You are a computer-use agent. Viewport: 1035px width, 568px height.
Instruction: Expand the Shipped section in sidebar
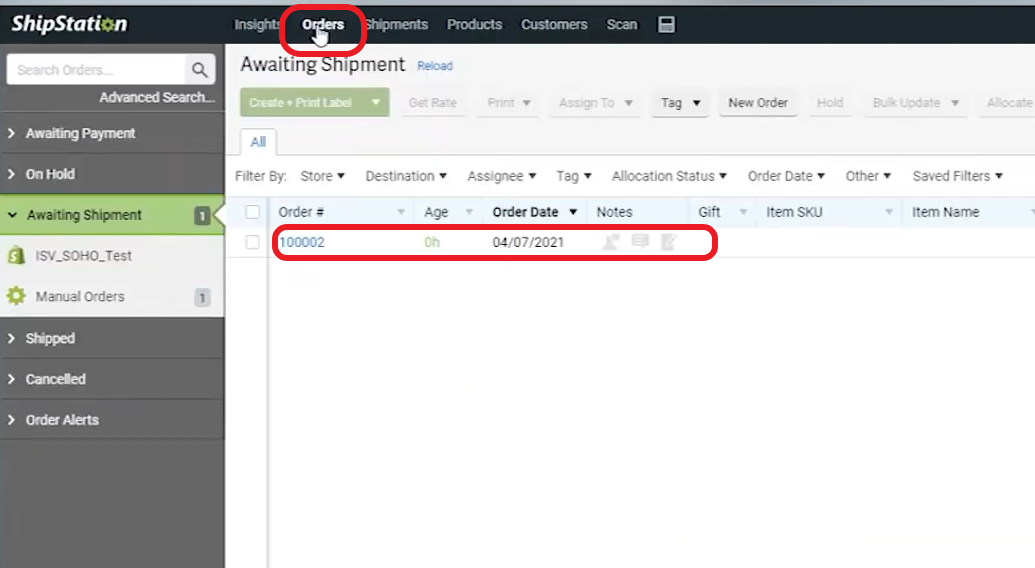(x=50, y=339)
